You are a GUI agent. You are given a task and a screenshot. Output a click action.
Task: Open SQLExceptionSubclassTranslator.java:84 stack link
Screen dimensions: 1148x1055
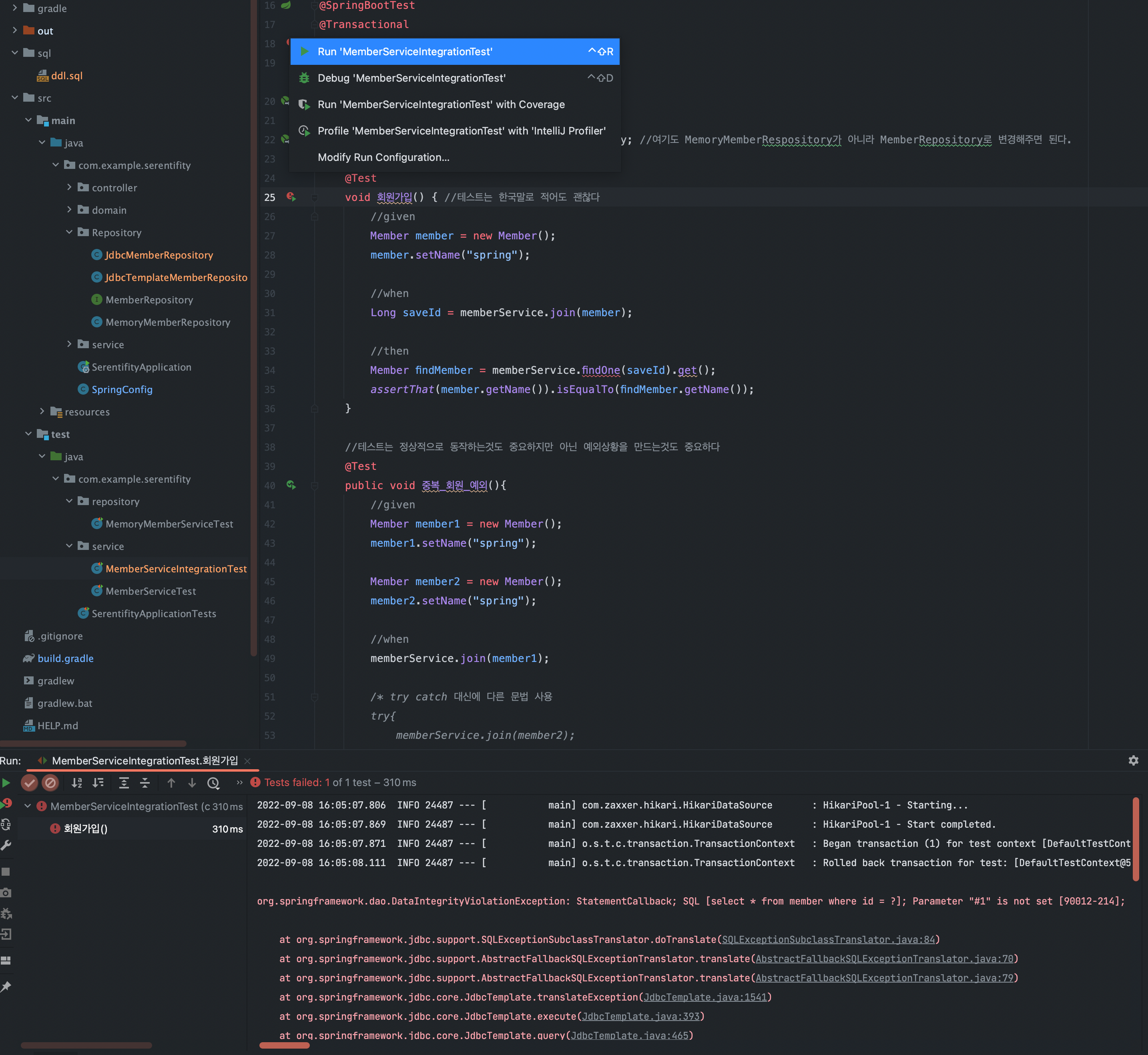829,939
